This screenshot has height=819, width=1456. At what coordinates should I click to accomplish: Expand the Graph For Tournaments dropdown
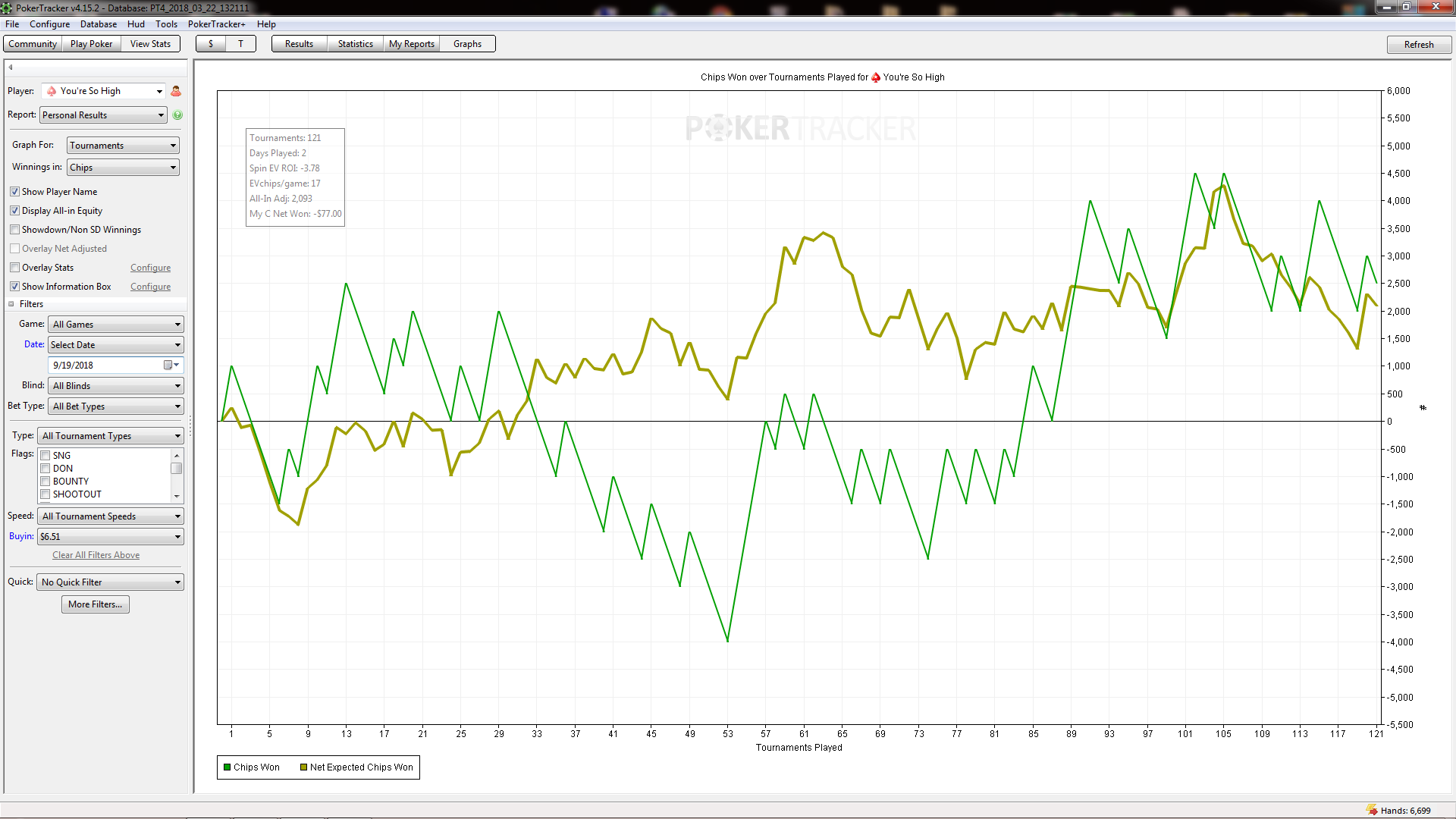click(123, 146)
